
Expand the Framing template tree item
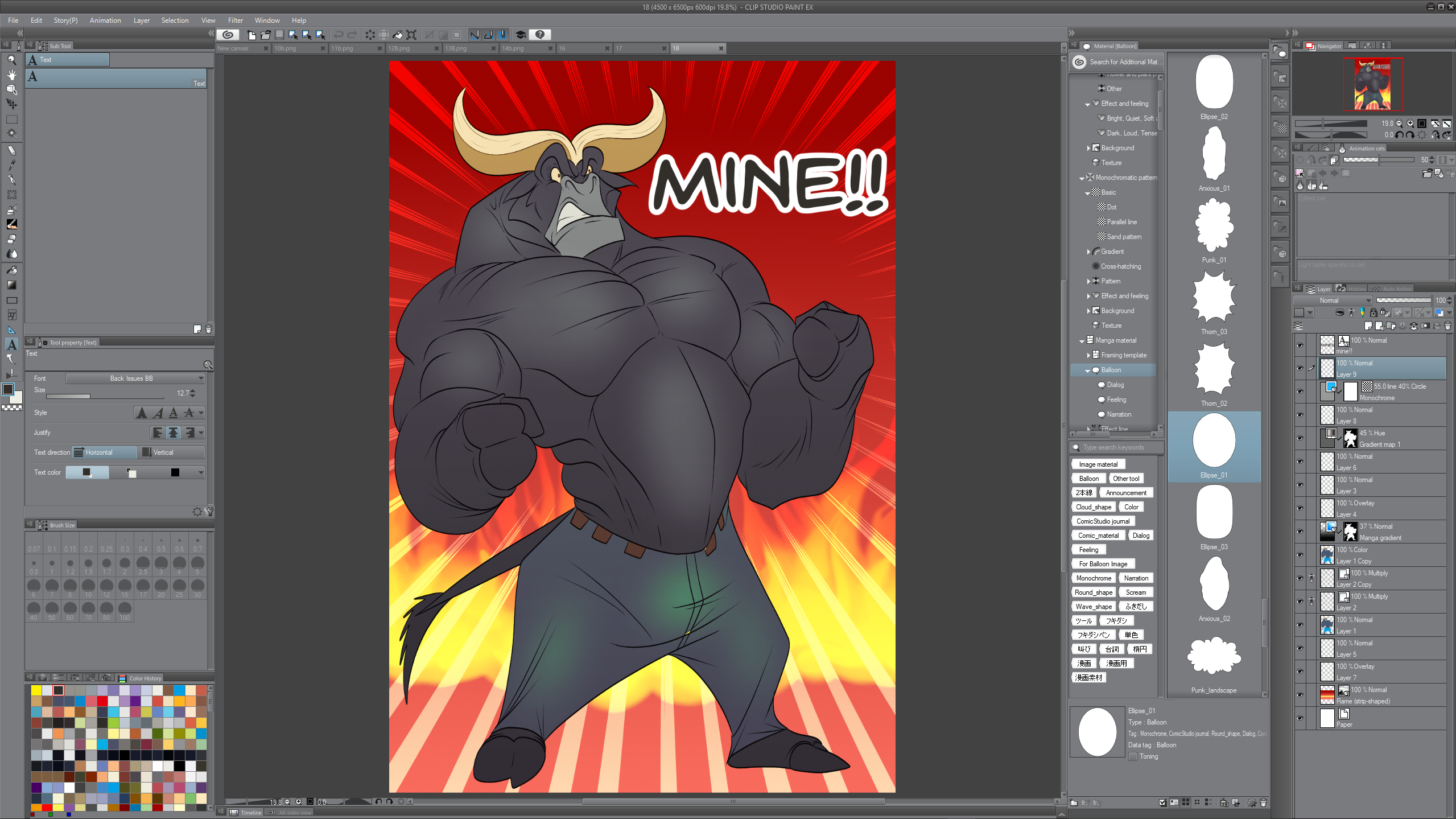[1088, 355]
